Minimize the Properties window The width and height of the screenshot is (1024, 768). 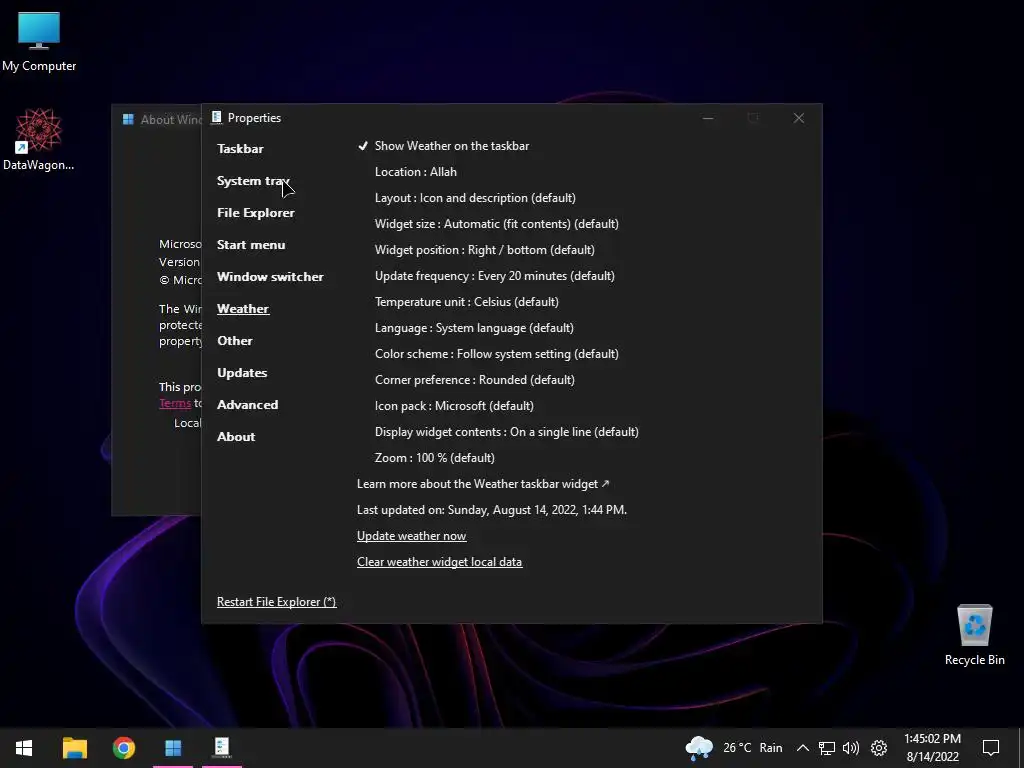click(x=708, y=118)
